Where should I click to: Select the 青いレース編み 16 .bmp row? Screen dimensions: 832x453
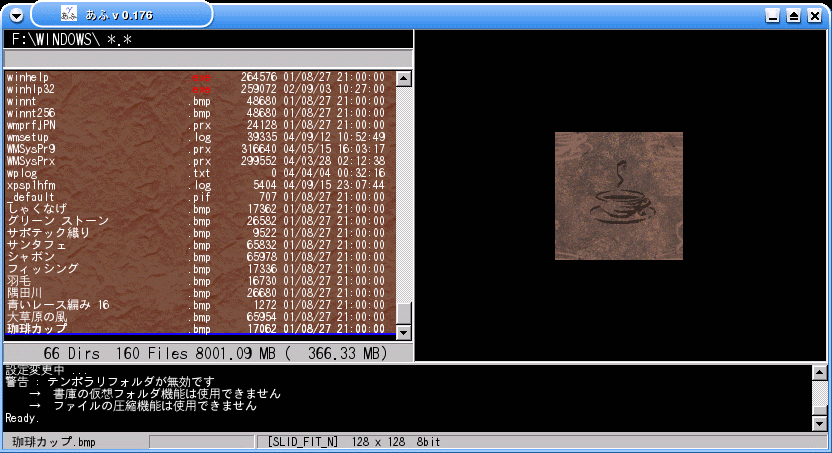click(200, 306)
